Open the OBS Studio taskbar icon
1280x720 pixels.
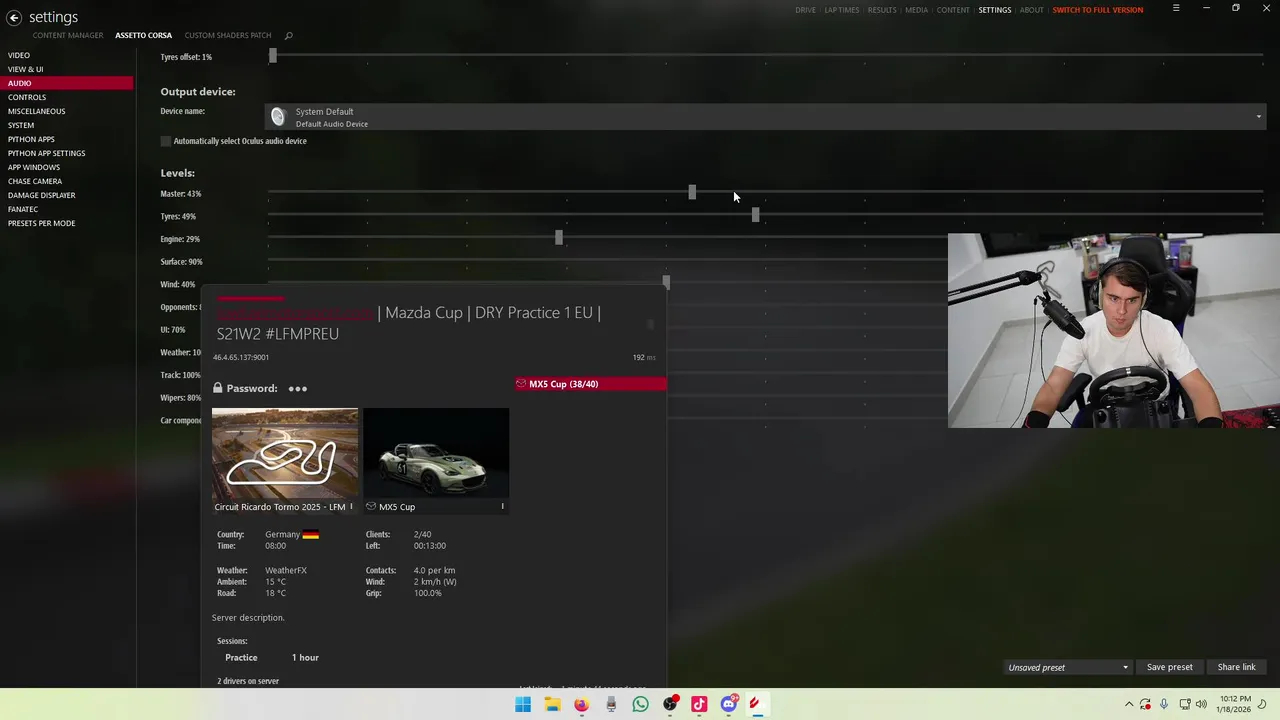coord(670,704)
